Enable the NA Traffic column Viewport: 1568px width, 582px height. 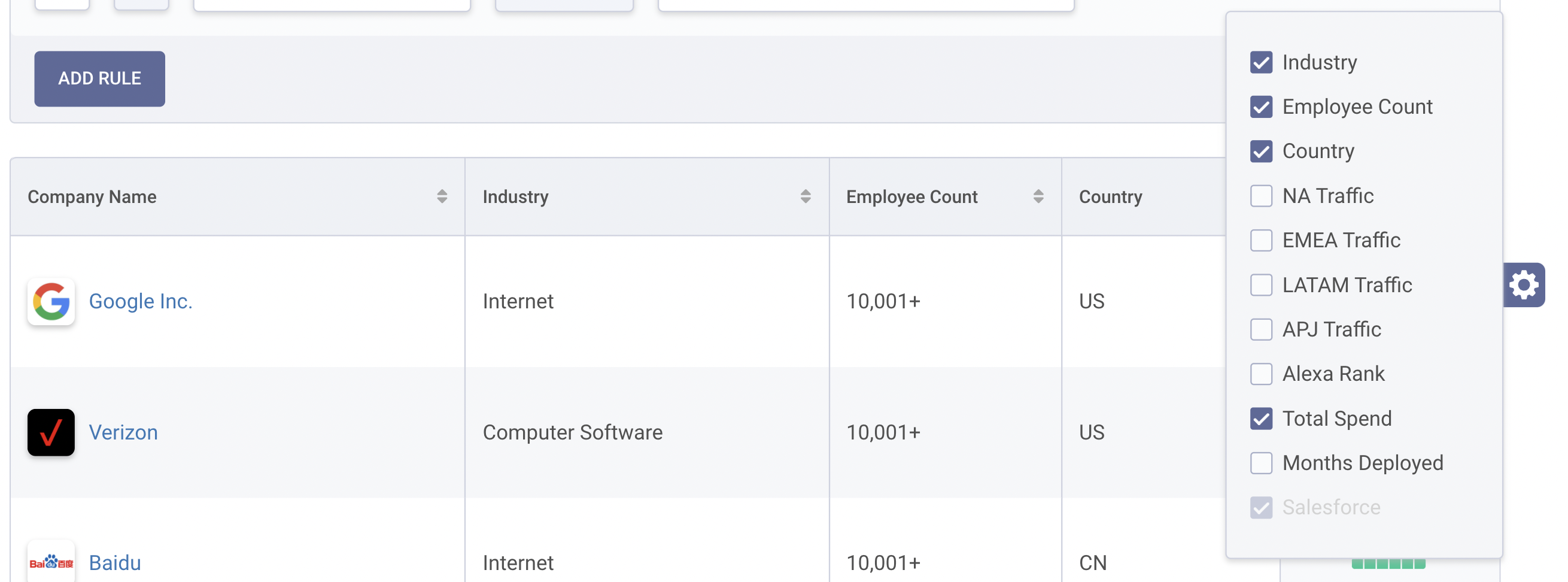(x=1261, y=195)
